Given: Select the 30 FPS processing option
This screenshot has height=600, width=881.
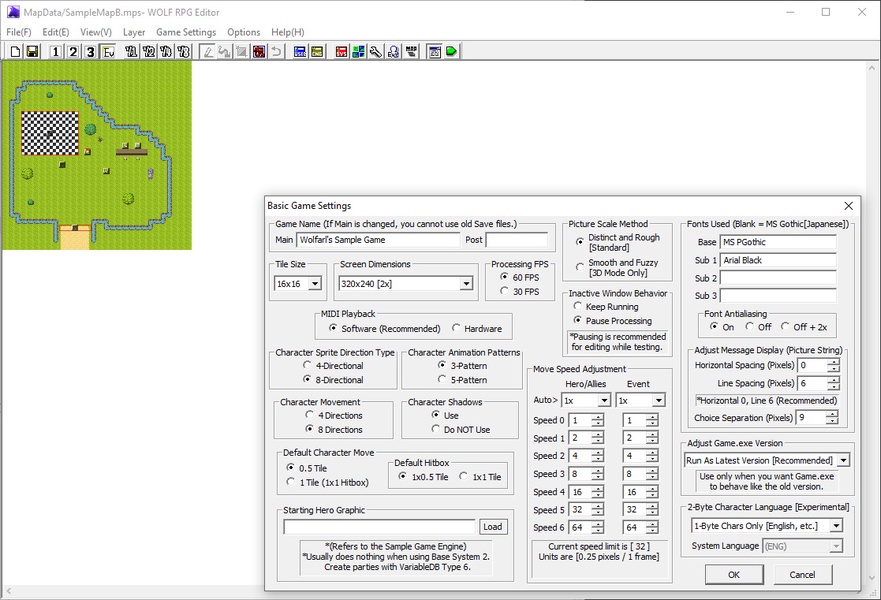Looking at the screenshot, I should pyautogui.click(x=505, y=292).
